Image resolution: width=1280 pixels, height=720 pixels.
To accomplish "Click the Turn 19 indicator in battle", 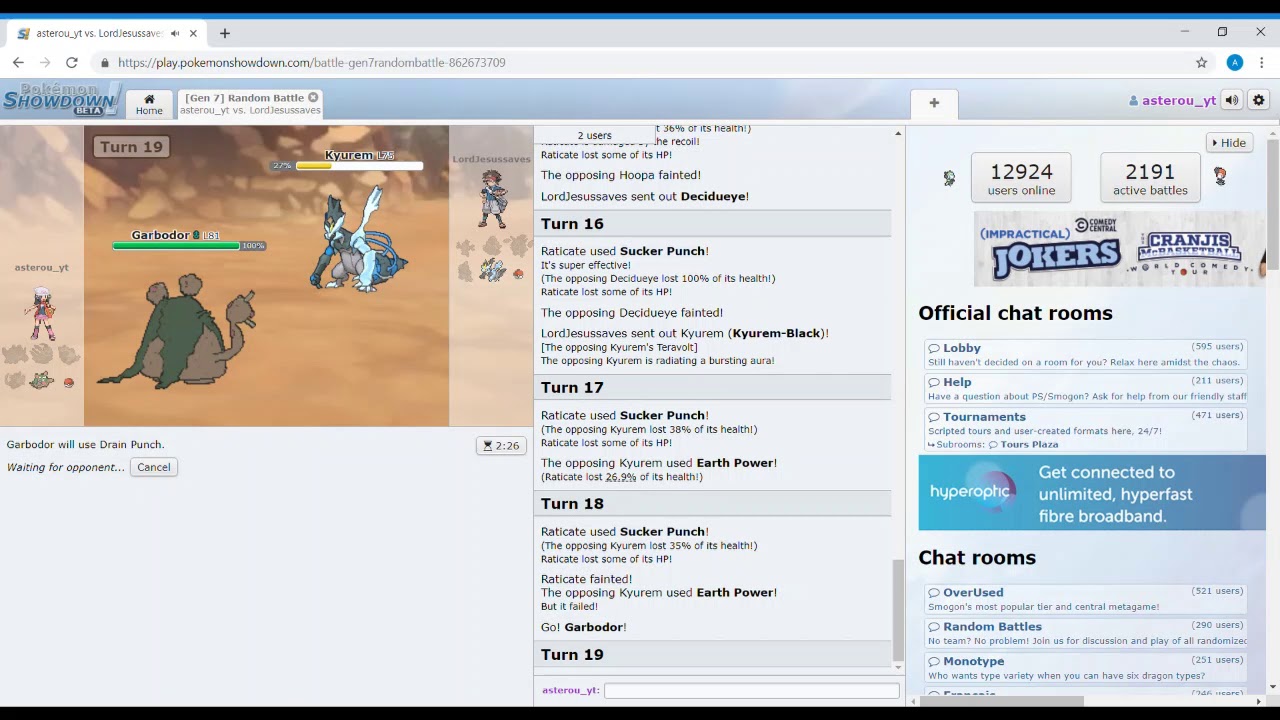I will pos(131,146).
